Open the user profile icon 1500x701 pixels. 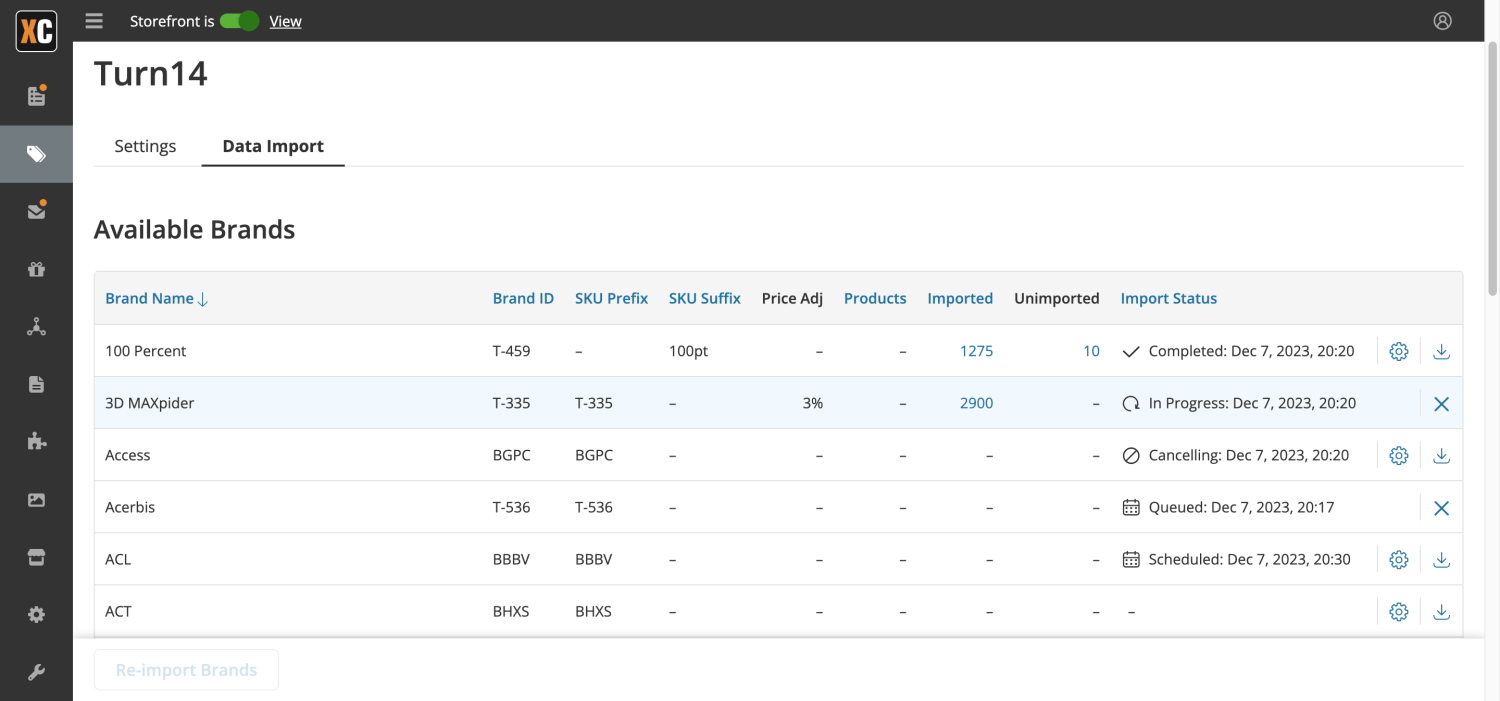[1442, 21]
